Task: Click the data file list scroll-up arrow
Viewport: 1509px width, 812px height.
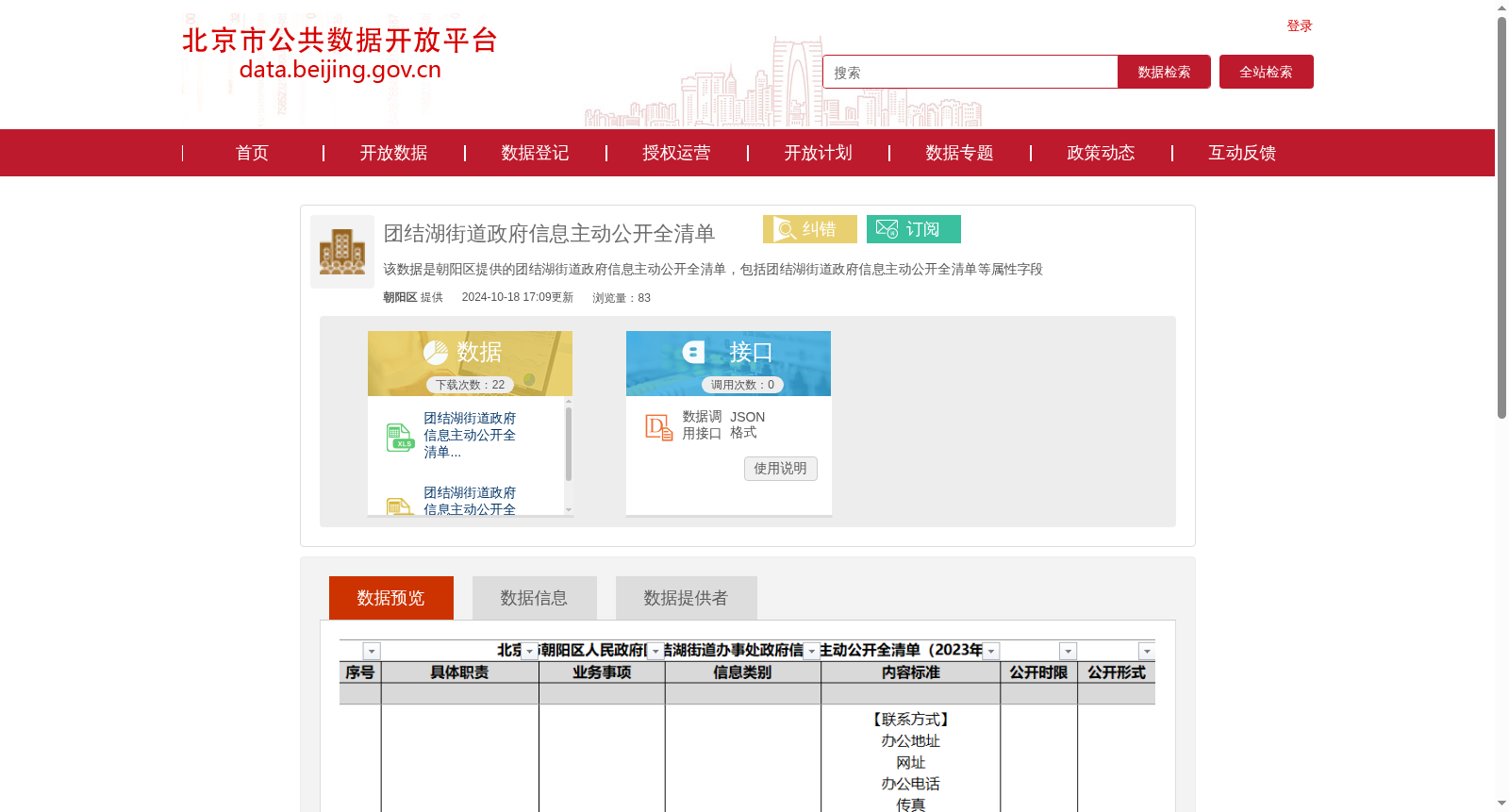Action: 569,402
